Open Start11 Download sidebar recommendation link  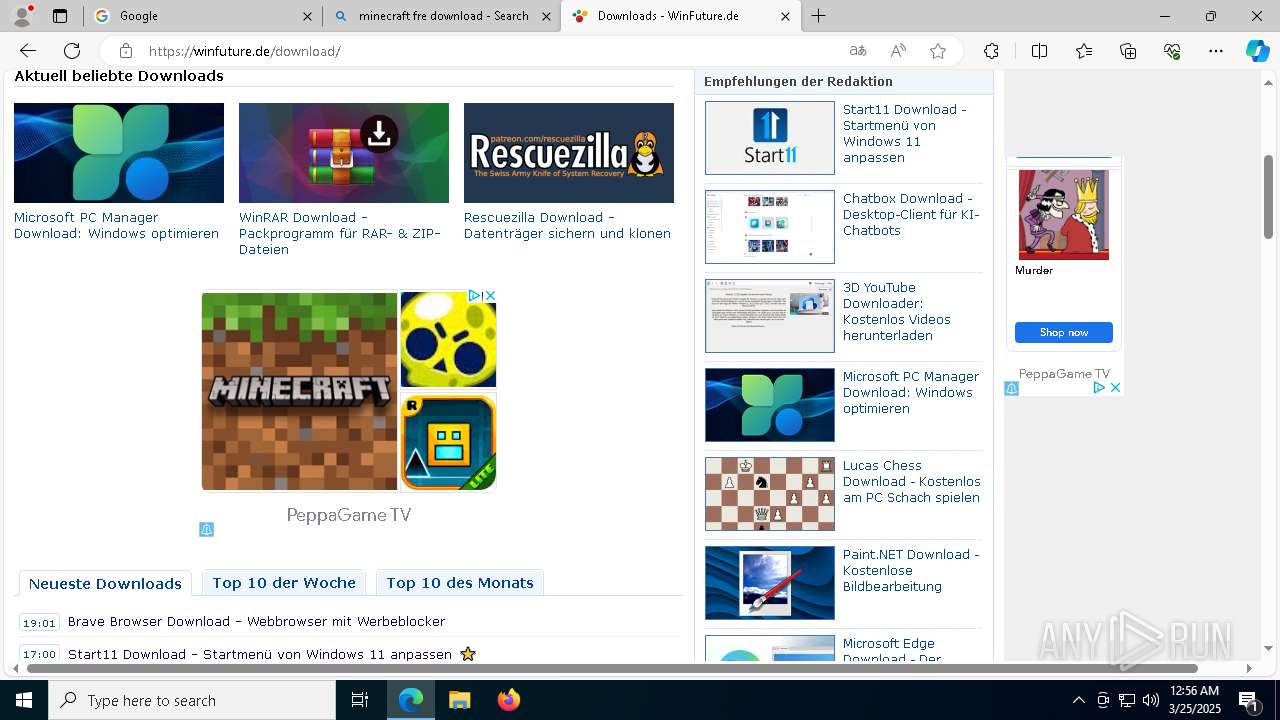(905, 133)
